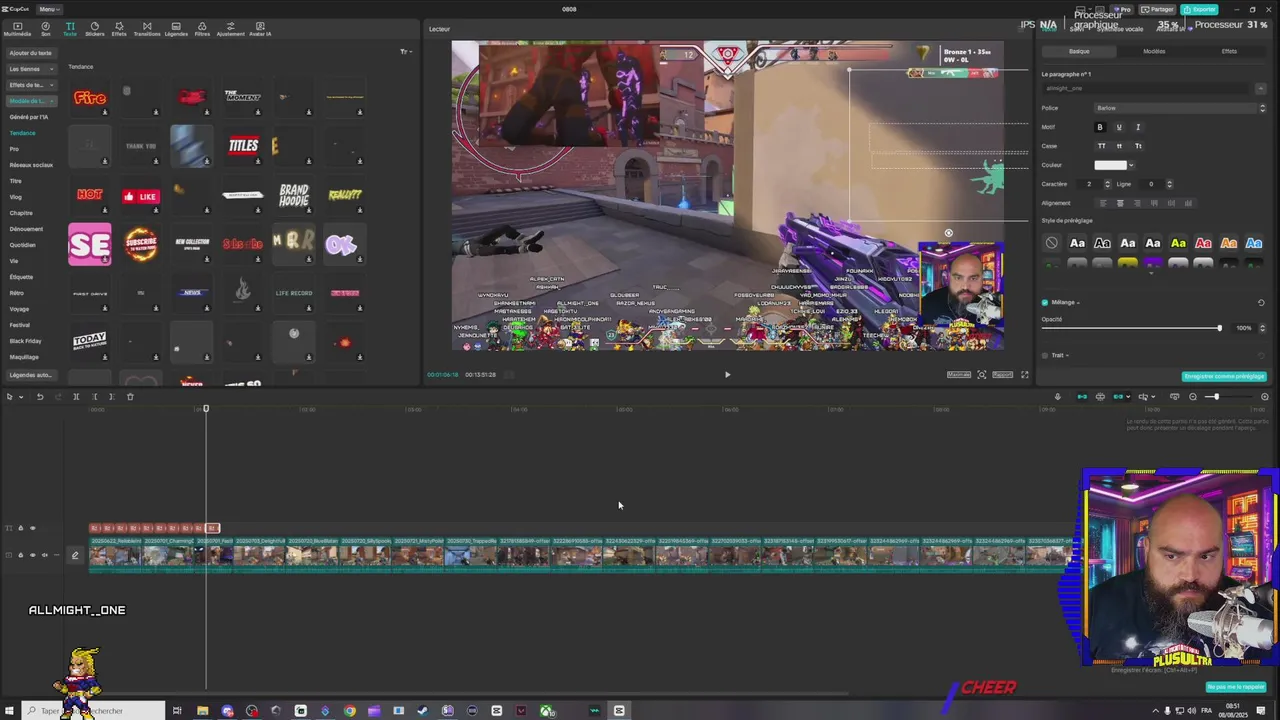Viewport: 1280px width, 720px height.
Task: Click the undo arrow in timeline toolbar
Action: (x=40, y=397)
